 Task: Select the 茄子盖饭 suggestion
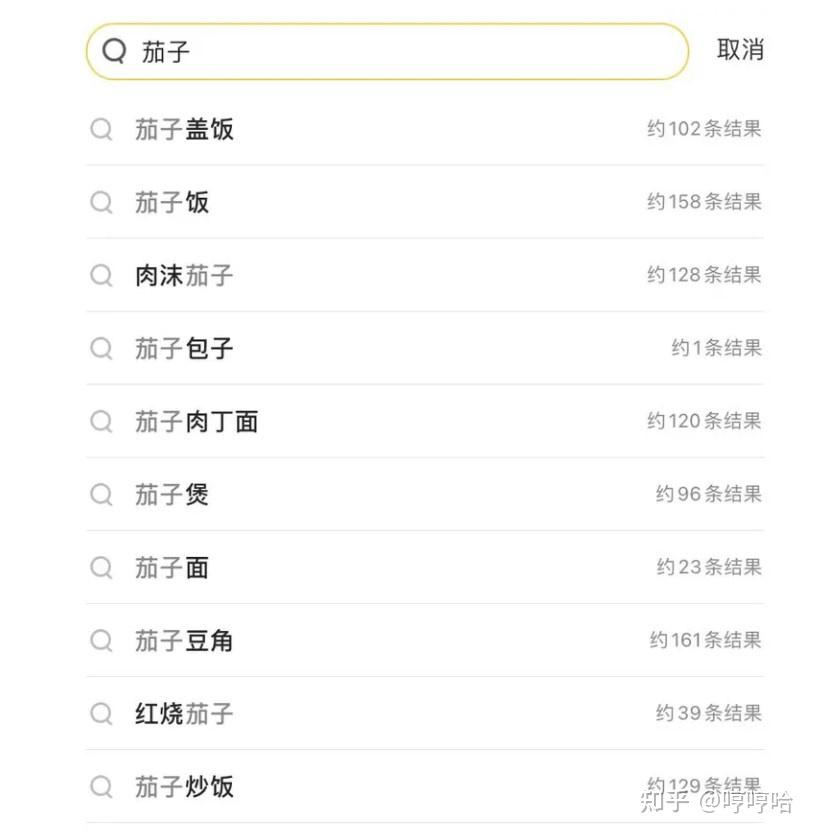tap(185, 129)
